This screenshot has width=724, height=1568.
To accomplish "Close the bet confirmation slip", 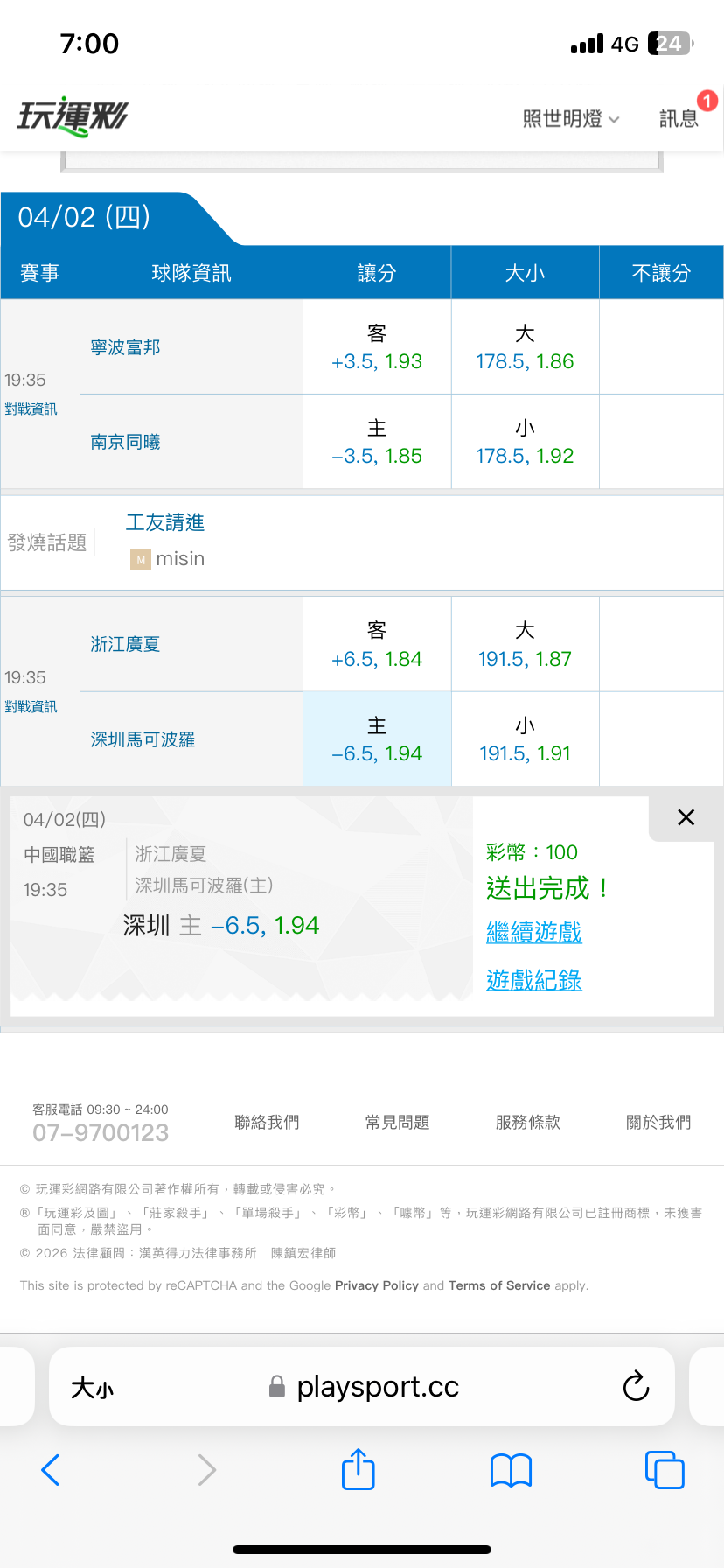I will pos(686,817).
